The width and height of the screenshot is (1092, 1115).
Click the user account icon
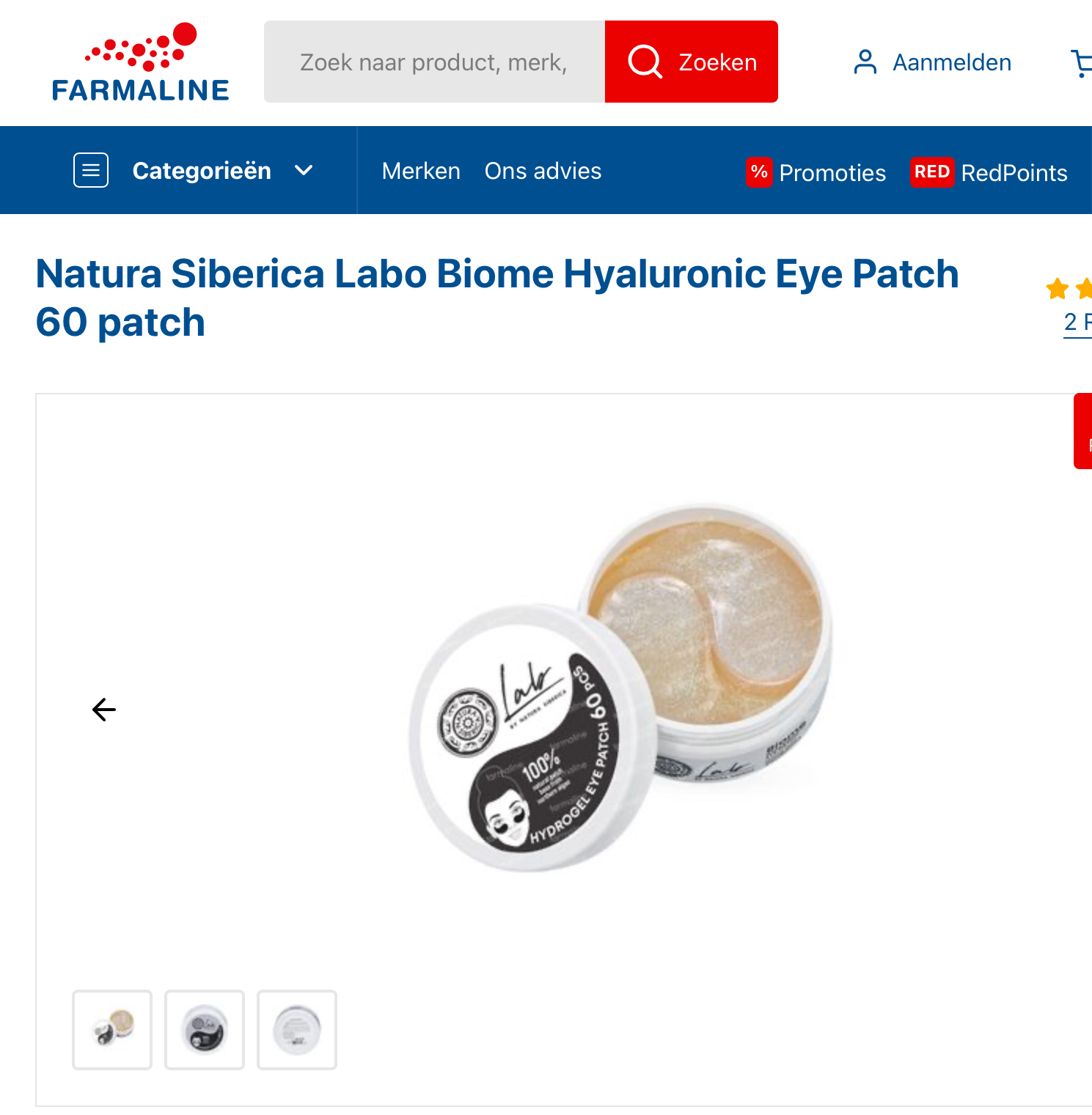[865, 62]
